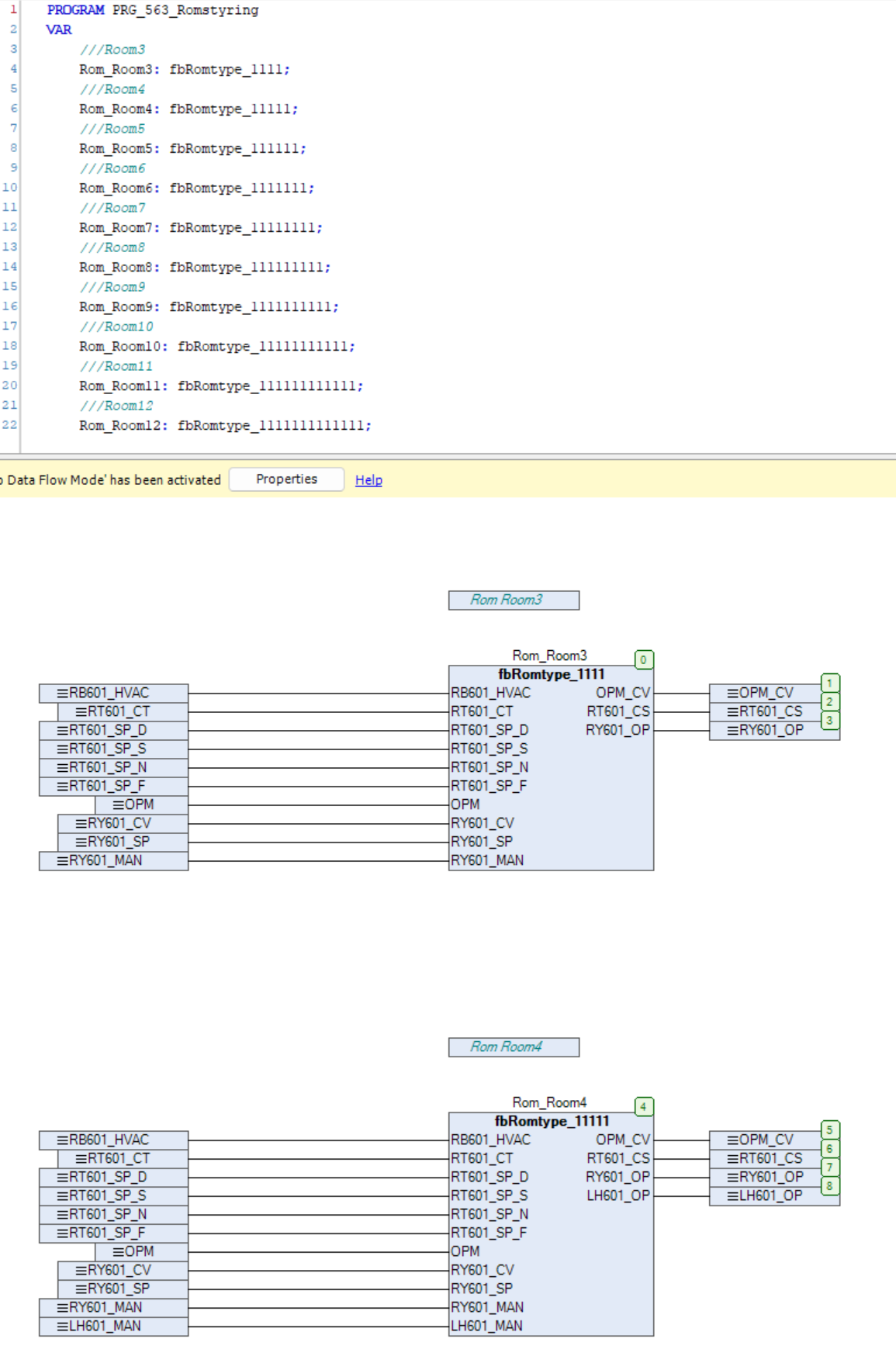The image size is (896, 1370).
Task: Click RY601_MAN input pin inside fbRomtype_1111 block
Action: click(x=487, y=860)
